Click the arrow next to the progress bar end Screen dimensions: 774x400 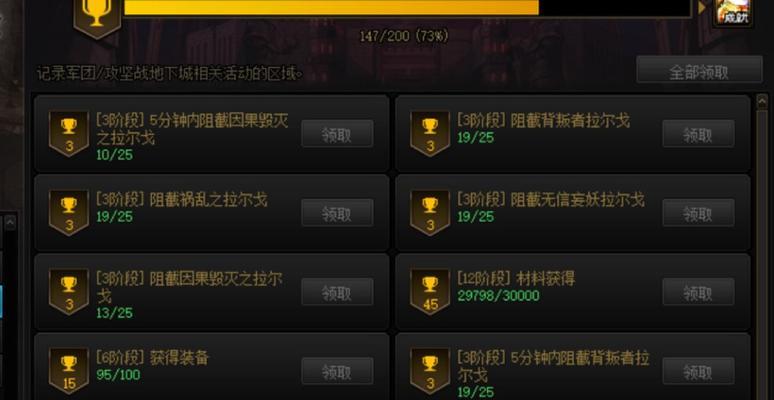point(702,7)
